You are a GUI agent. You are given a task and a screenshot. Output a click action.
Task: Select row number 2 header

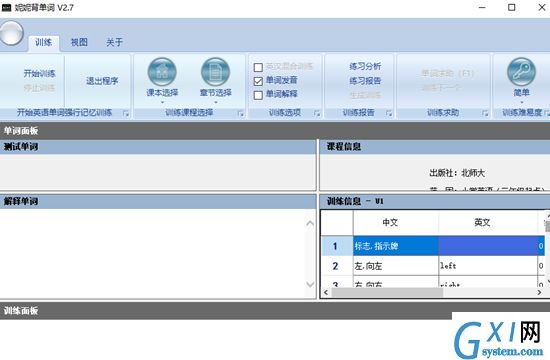pos(337,266)
